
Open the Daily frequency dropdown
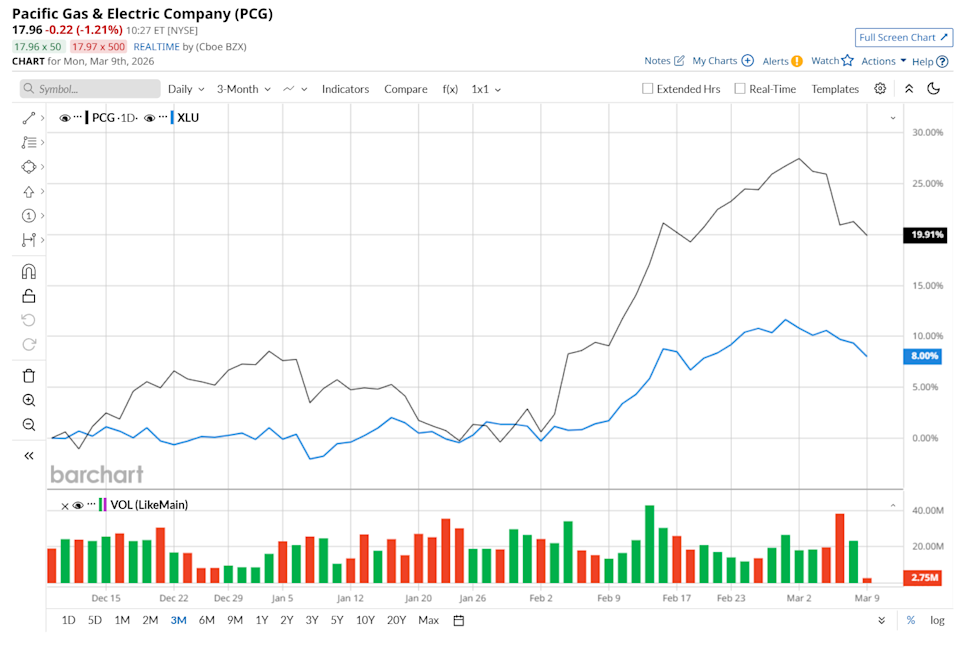[x=186, y=89]
